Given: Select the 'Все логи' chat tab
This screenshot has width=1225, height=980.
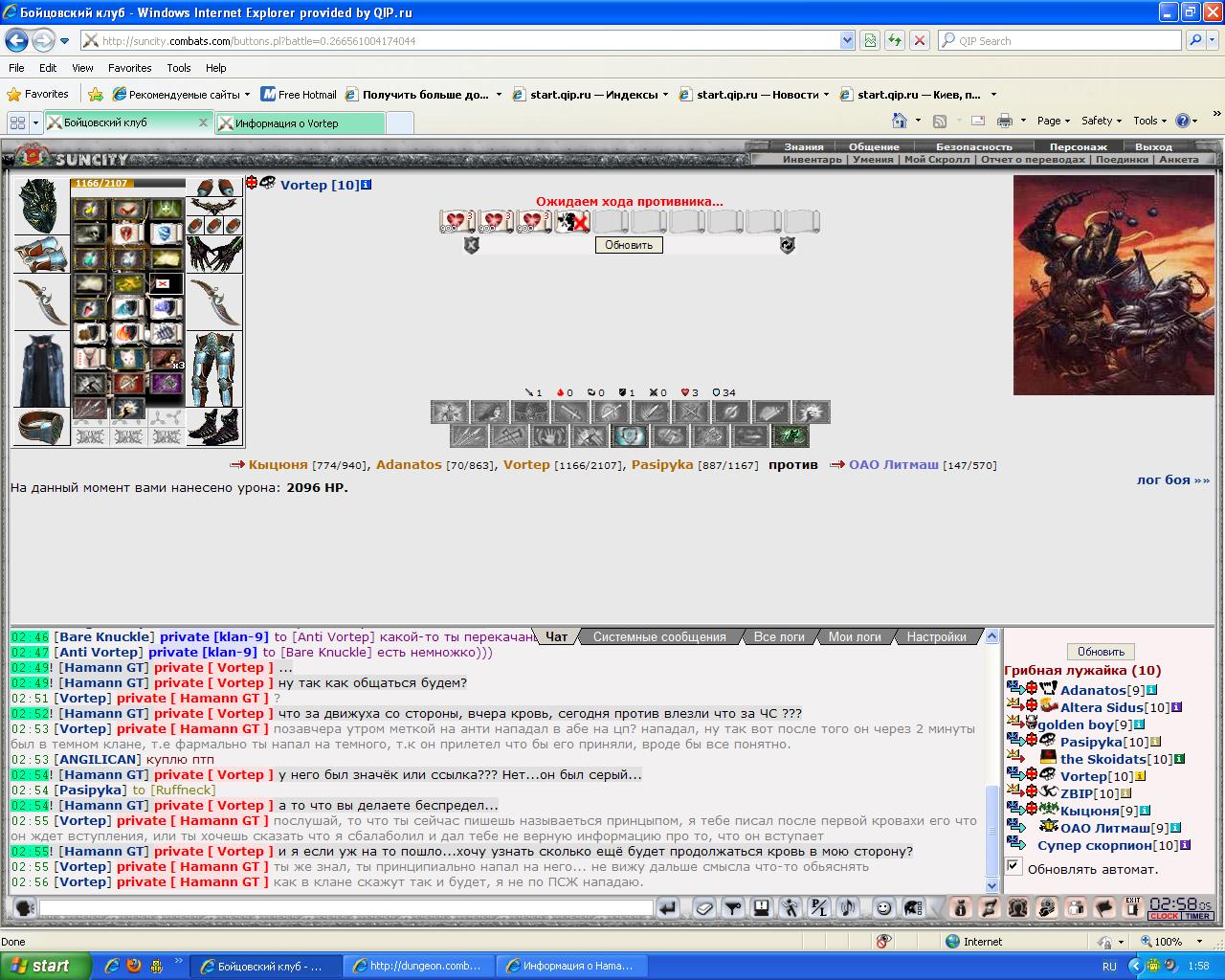Looking at the screenshot, I should coord(779,636).
